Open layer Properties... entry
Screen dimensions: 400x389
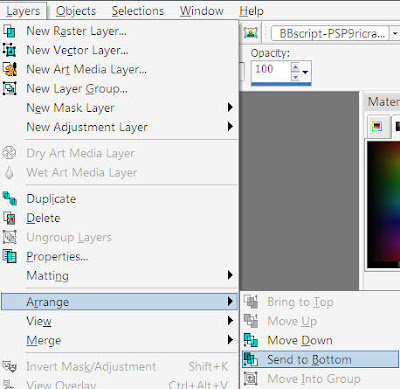point(119,257)
